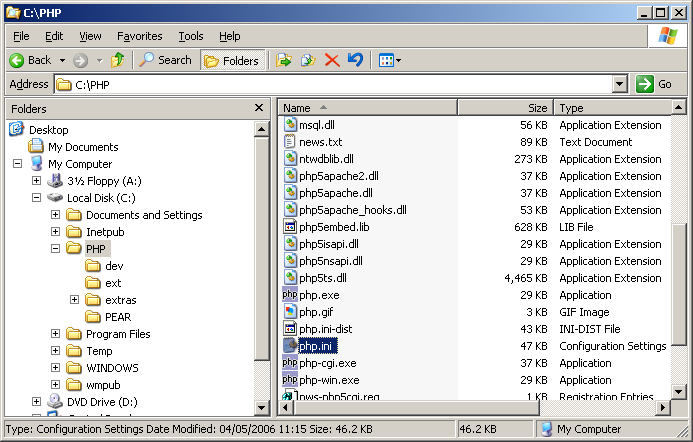Open the Address bar dropdown list
Screen dimensions: 693x442
tap(619, 85)
